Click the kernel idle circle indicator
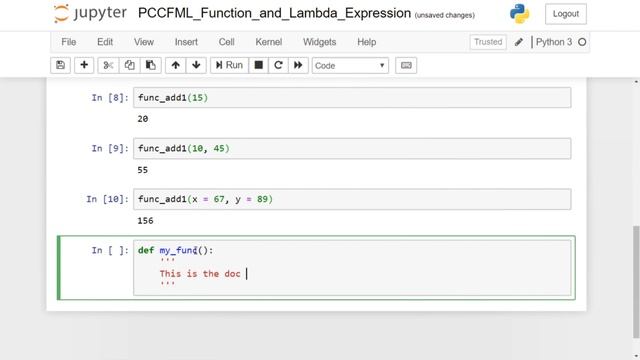This screenshot has height=360, width=640. click(x=582, y=42)
